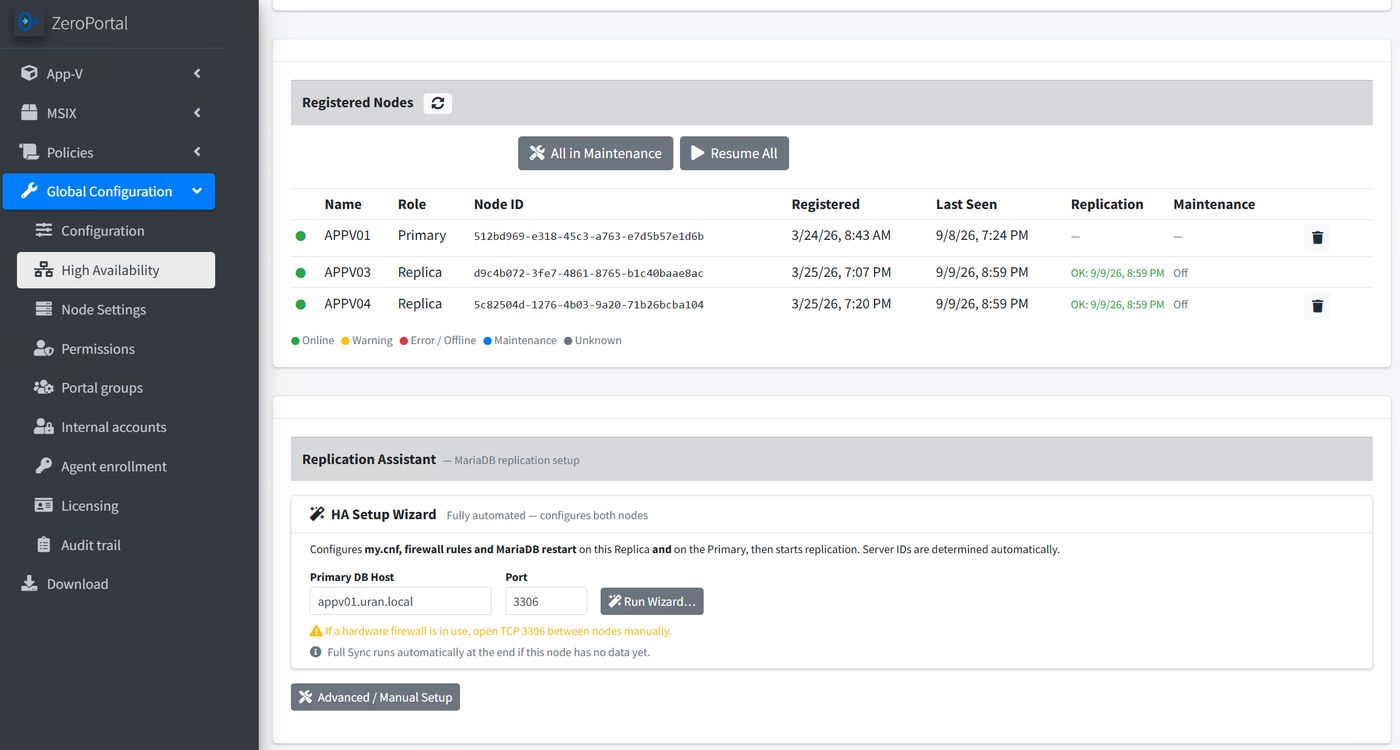Click the Licensing ID card icon
Screen dimensions: 1400x750
tap(43, 505)
